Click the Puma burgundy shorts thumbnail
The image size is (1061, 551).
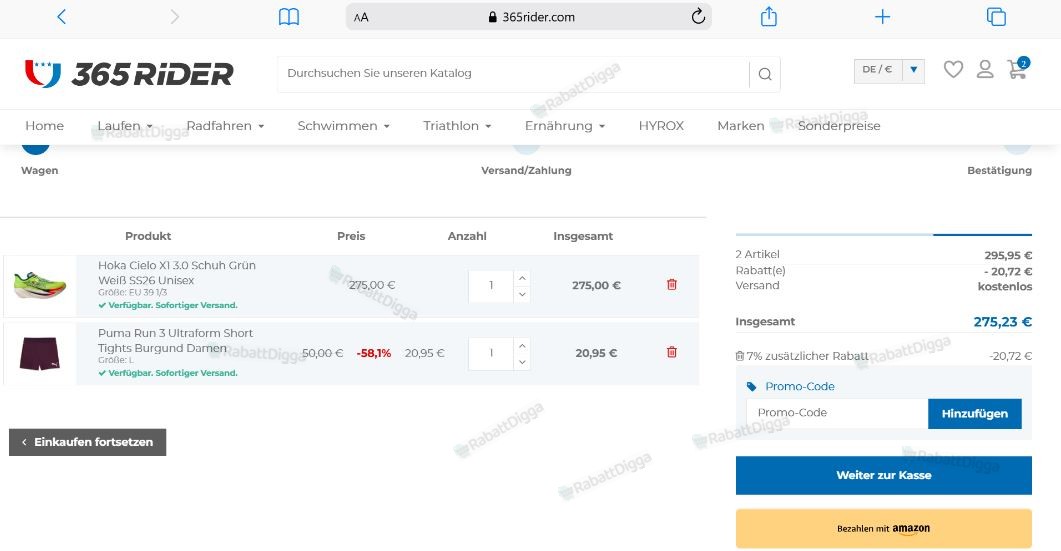click(40, 353)
